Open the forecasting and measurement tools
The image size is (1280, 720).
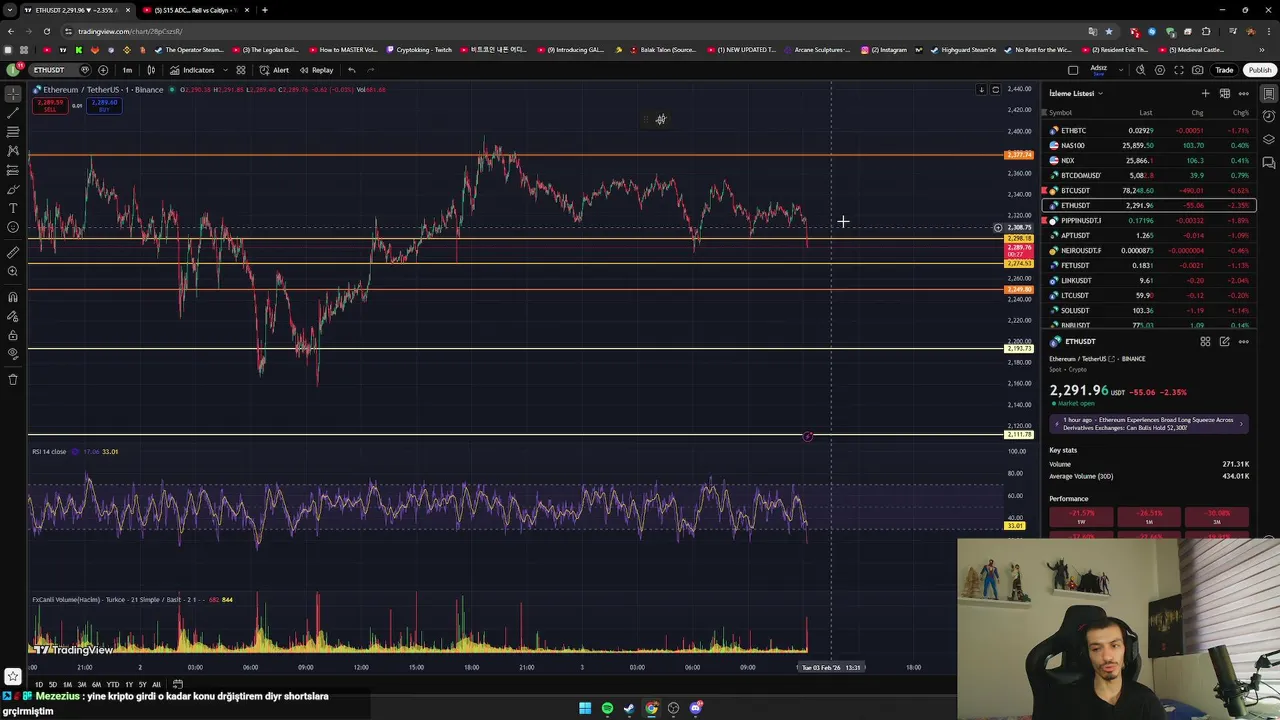tap(13, 170)
